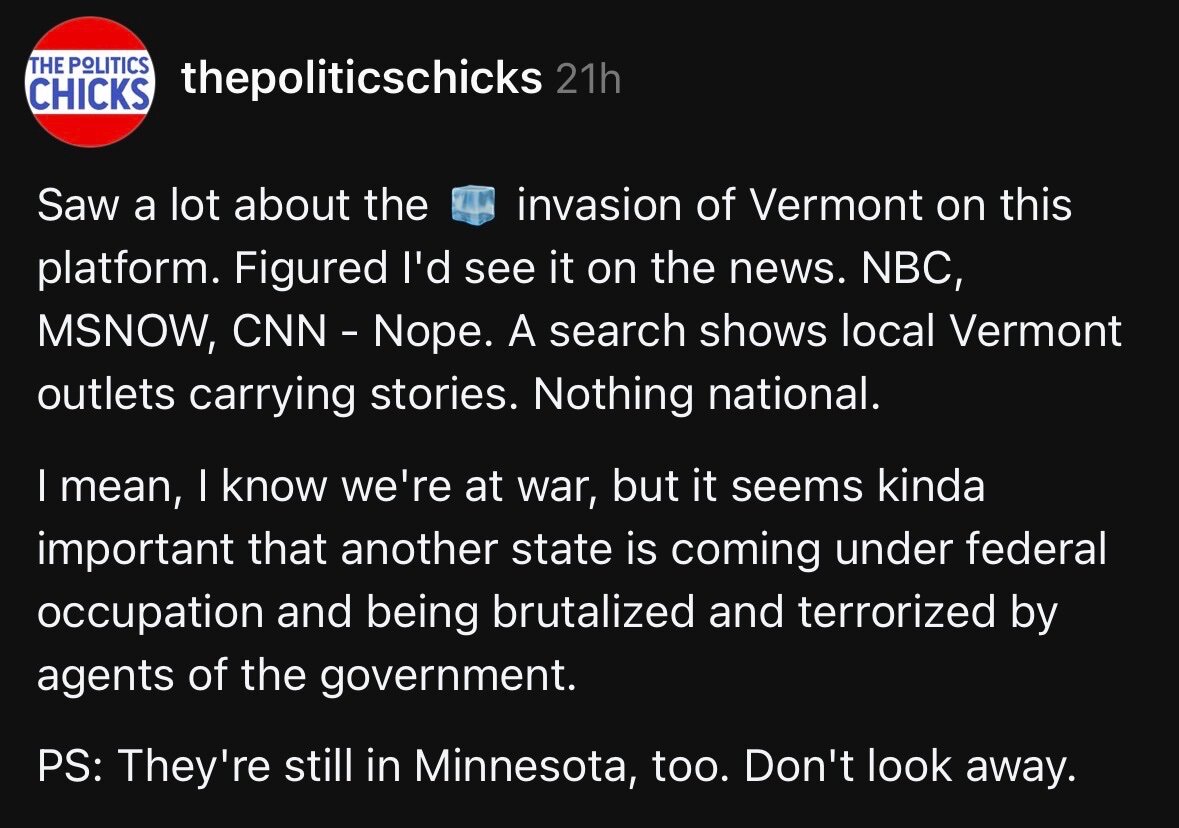This screenshot has height=828, width=1179.
Task: Open The Politics Chicks profile avatar
Action: (91, 81)
